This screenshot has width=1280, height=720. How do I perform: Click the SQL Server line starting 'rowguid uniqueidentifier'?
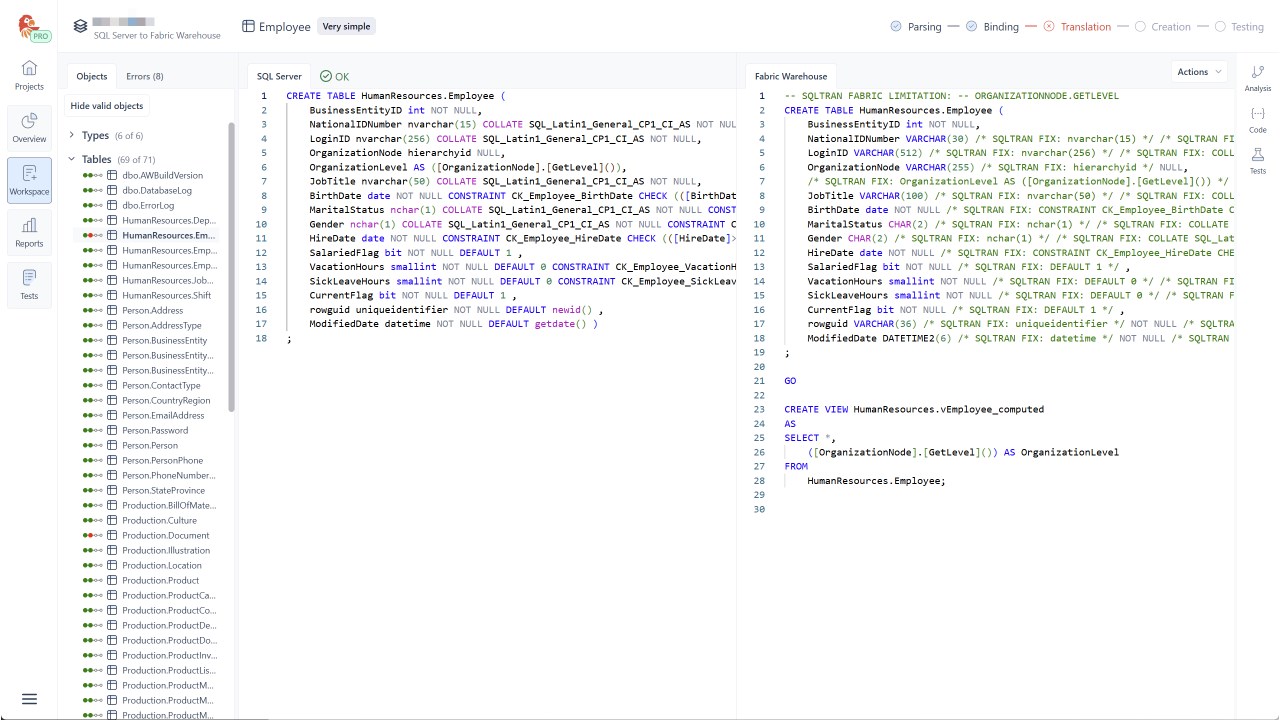pos(456,310)
